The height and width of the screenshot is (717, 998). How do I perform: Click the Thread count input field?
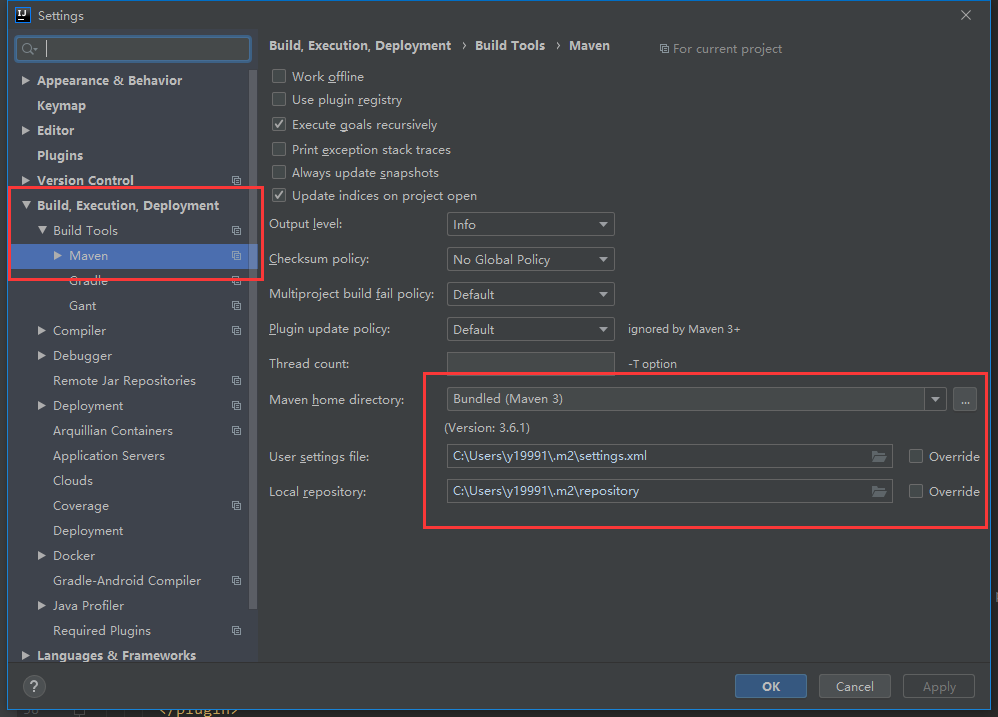[x=531, y=364]
